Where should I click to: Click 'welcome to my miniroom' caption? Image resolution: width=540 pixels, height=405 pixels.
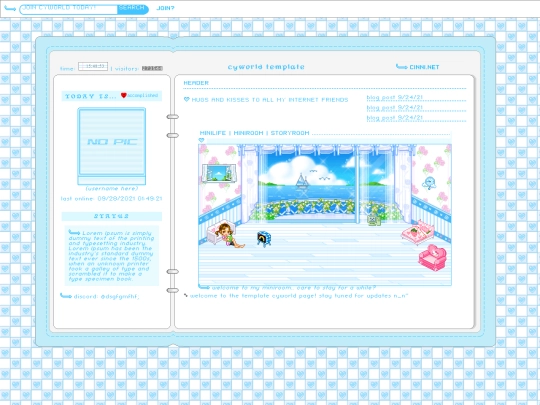tap(293, 288)
